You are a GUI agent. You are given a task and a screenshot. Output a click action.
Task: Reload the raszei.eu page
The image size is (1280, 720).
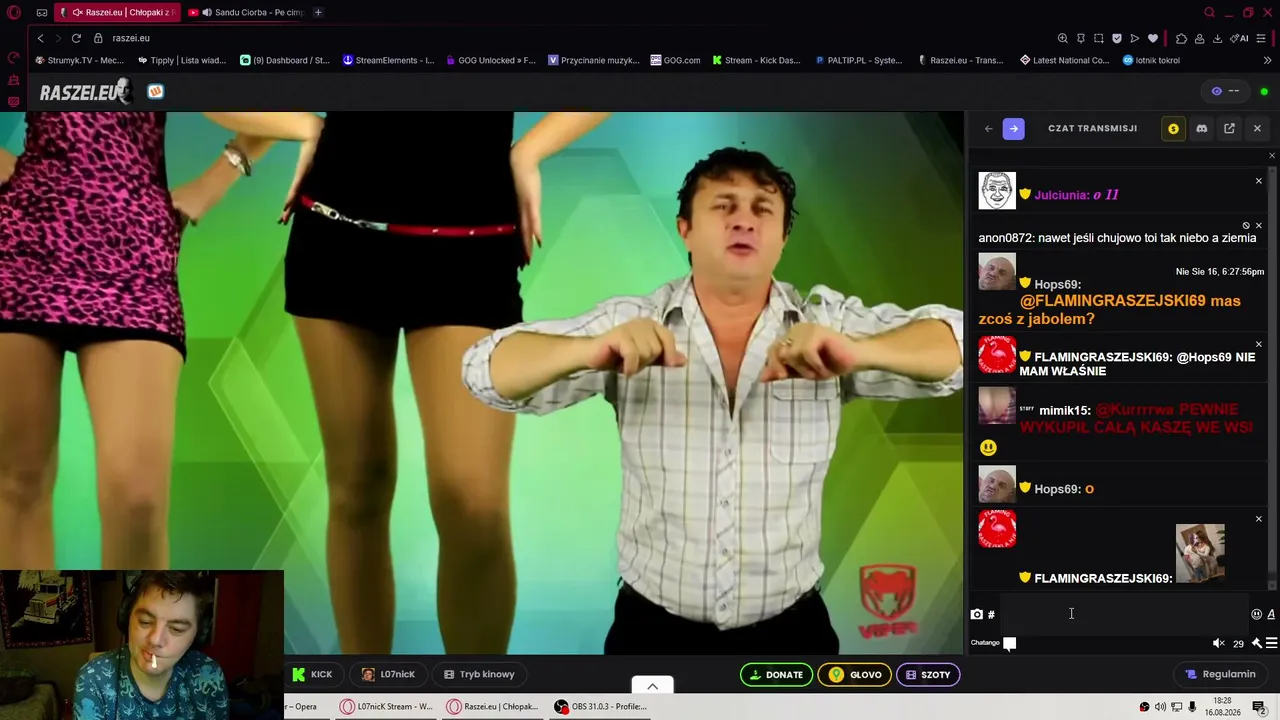(76, 38)
